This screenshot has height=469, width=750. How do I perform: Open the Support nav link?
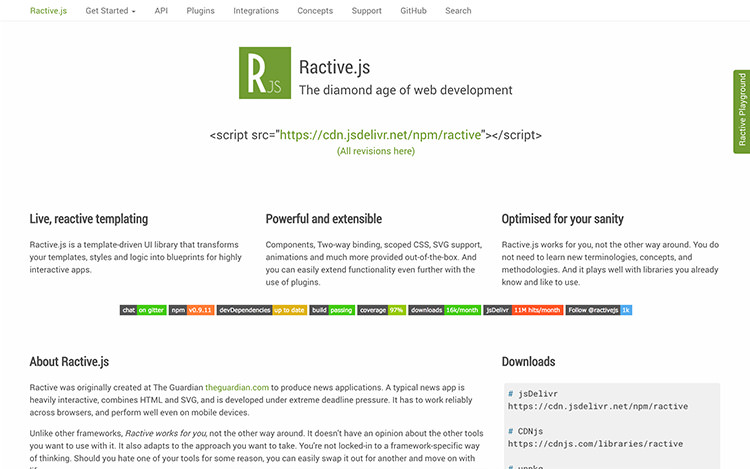[x=366, y=11]
